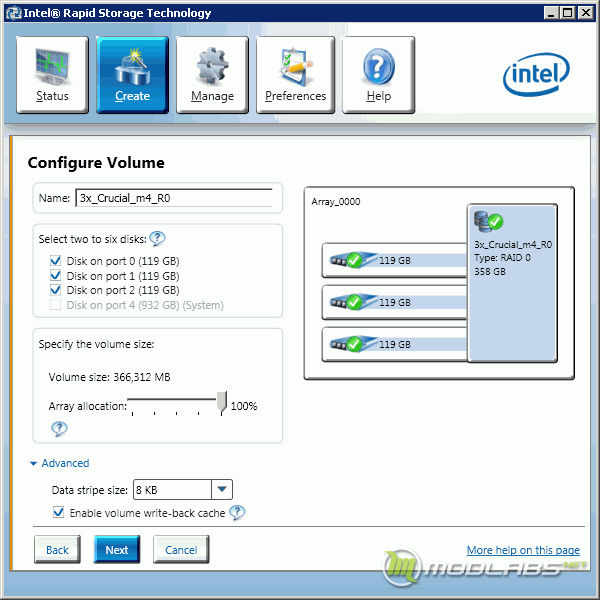Click the Type: RAID 0 text
600x600 pixels.
[502, 258]
